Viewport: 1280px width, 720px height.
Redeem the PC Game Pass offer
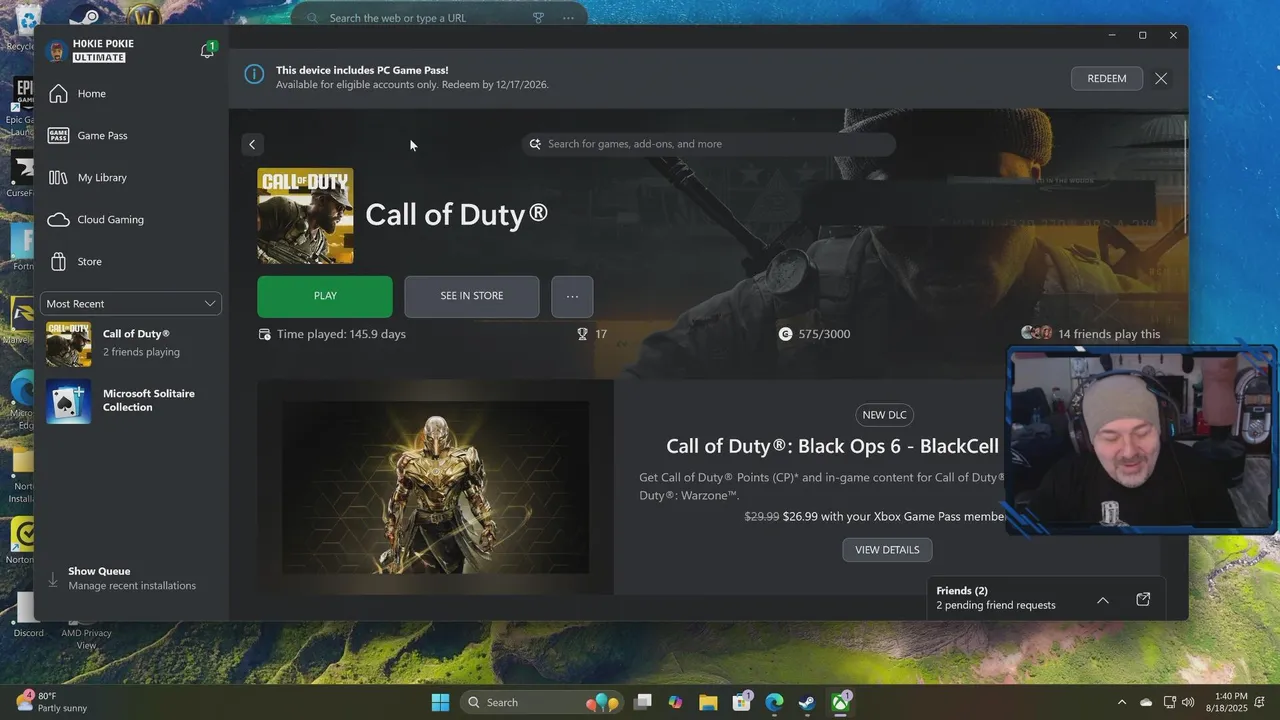click(1107, 78)
